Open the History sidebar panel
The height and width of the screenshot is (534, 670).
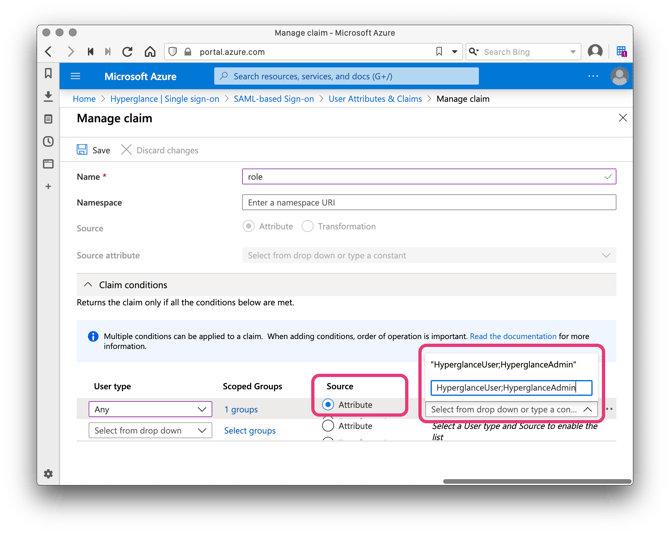[x=48, y=141]
